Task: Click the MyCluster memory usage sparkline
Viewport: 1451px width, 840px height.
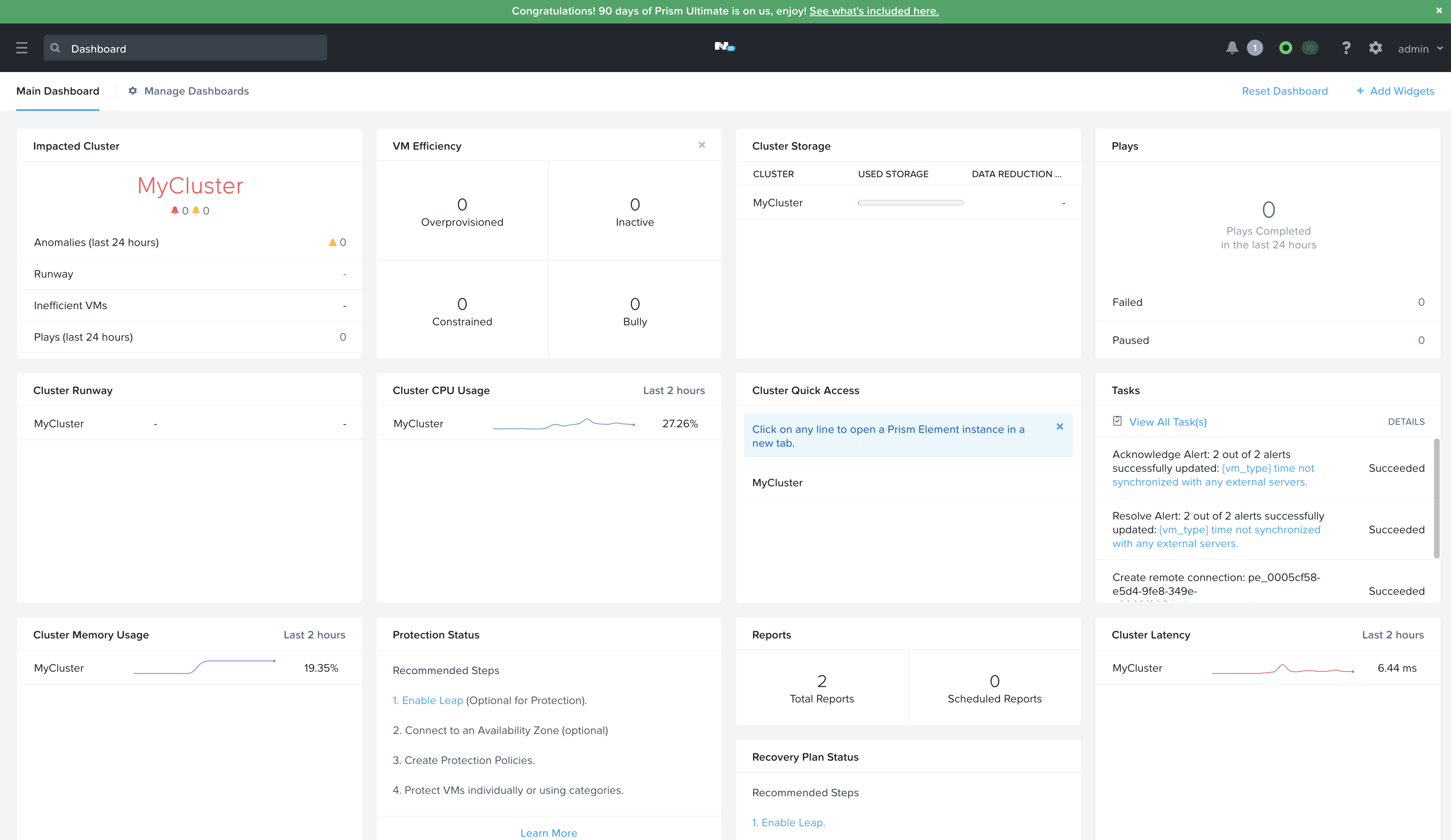Action: [x=204, y=667]
